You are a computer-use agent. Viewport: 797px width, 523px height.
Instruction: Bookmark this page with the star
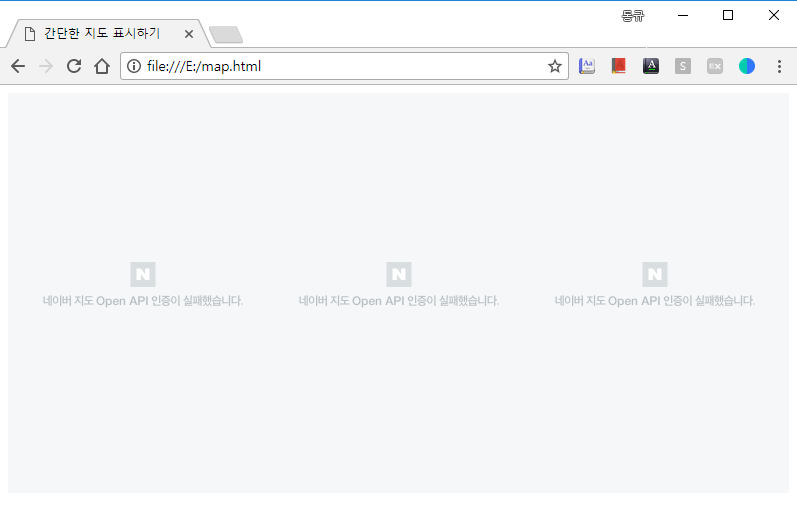click(x=555, y=66)
